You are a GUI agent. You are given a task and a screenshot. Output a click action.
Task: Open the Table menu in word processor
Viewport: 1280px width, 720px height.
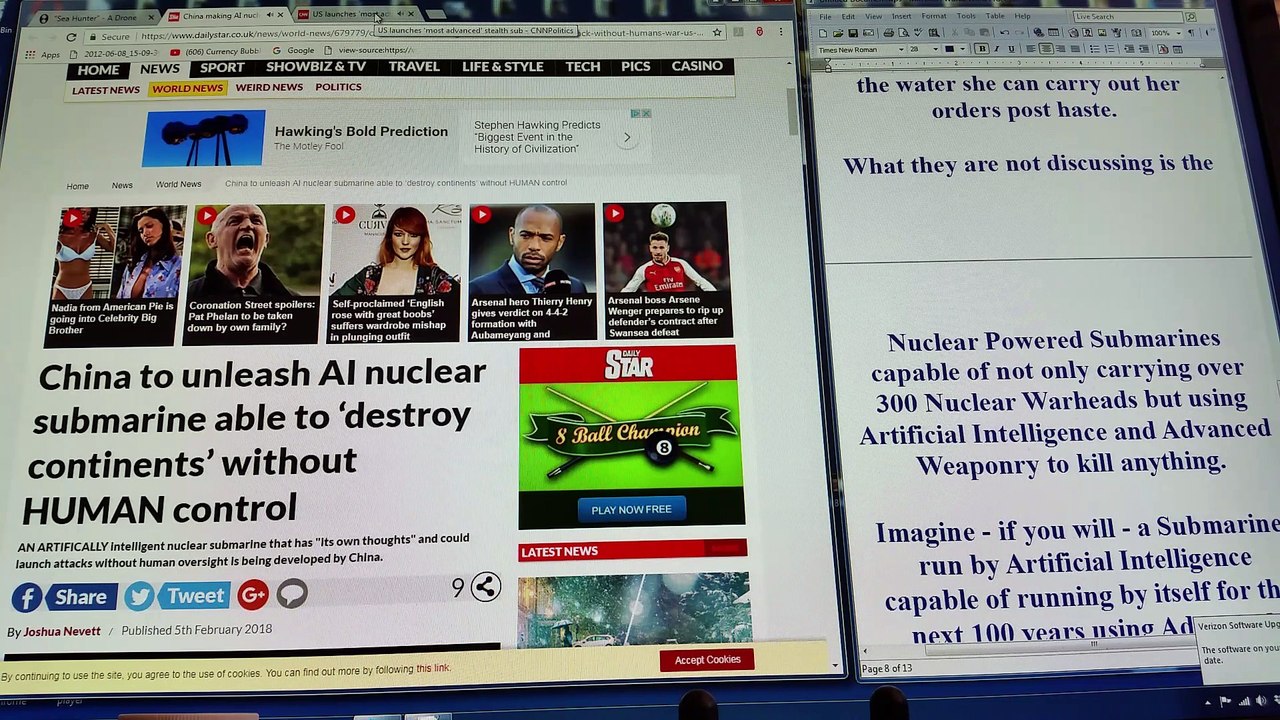pos(995,17)
